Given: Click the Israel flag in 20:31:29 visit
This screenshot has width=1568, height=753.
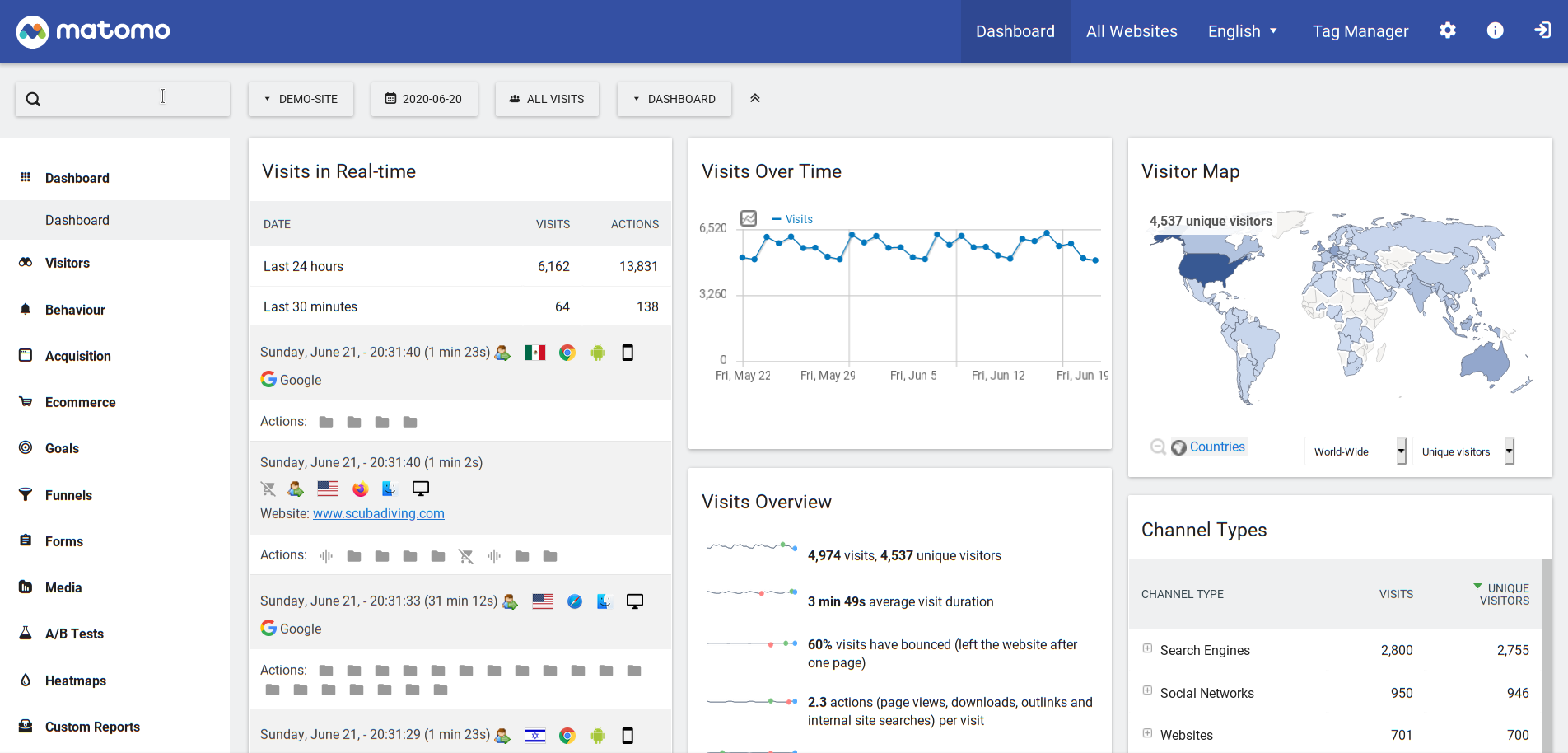Looking at the screenshot, I should (535, 736).
